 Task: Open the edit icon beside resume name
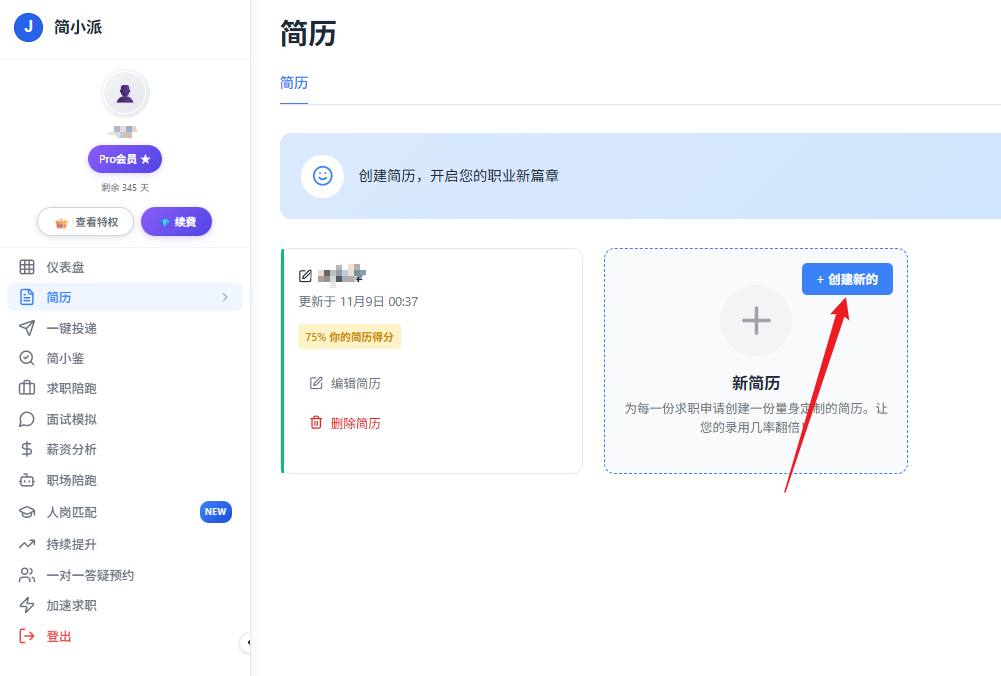pyautogui.click(x=305, y=273)
